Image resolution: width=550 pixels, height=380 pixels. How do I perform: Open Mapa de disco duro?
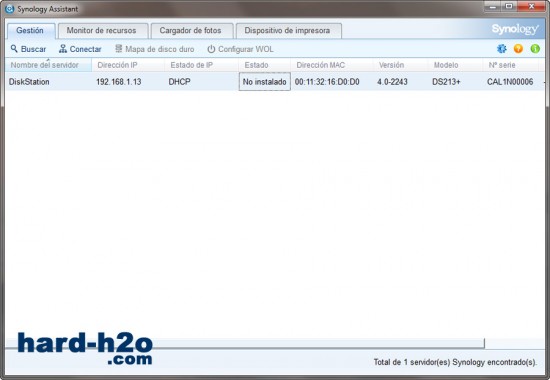pos(155,49)
